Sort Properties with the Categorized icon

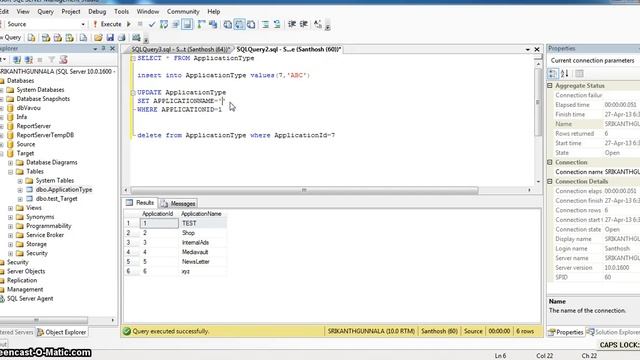click(x=553, y=74)
